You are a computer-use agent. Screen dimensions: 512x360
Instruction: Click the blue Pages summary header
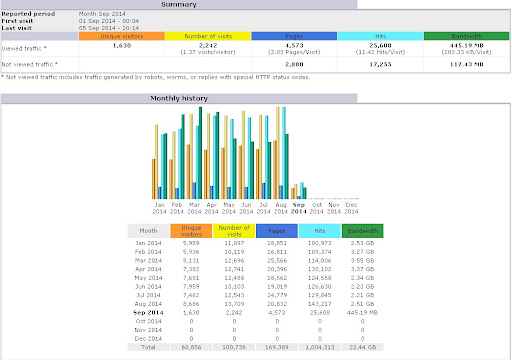tap(294, 36)
